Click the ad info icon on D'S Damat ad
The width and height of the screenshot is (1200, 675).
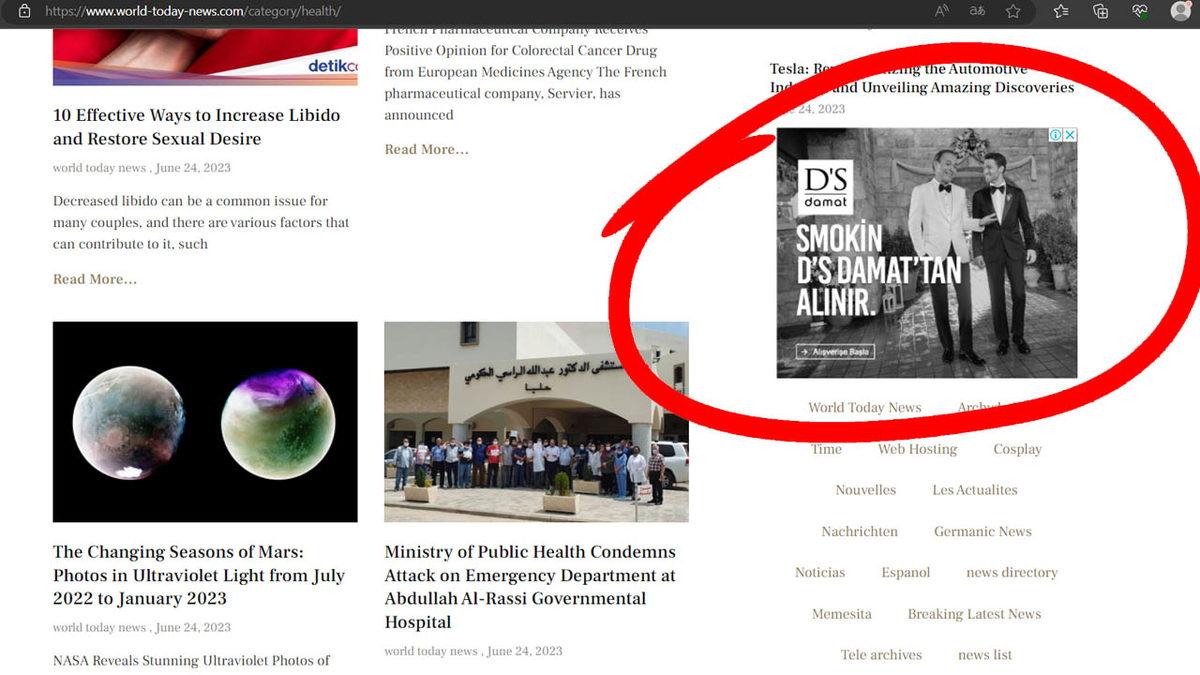tap(1055, 135)
